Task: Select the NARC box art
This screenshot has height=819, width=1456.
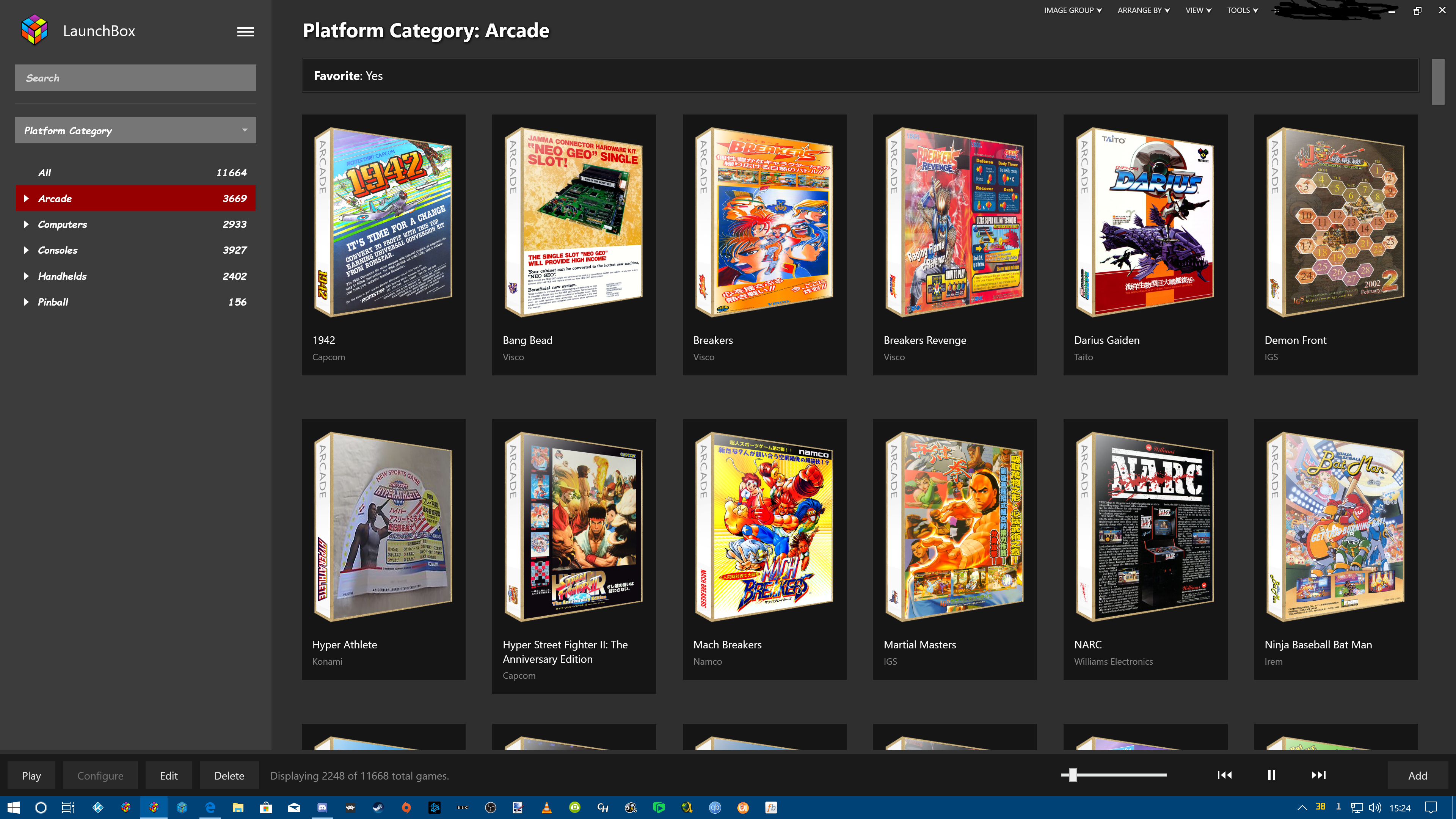Action: tap(1145, 527)
